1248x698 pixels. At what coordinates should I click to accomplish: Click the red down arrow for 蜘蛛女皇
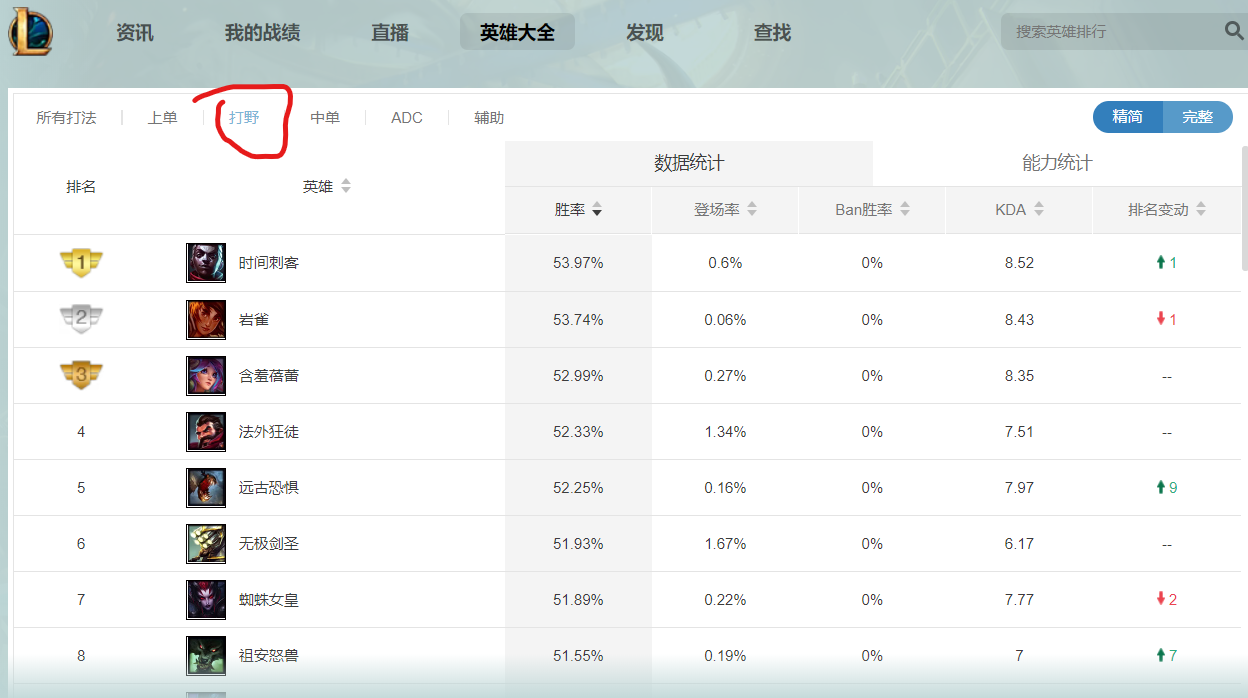point(1161,600)
